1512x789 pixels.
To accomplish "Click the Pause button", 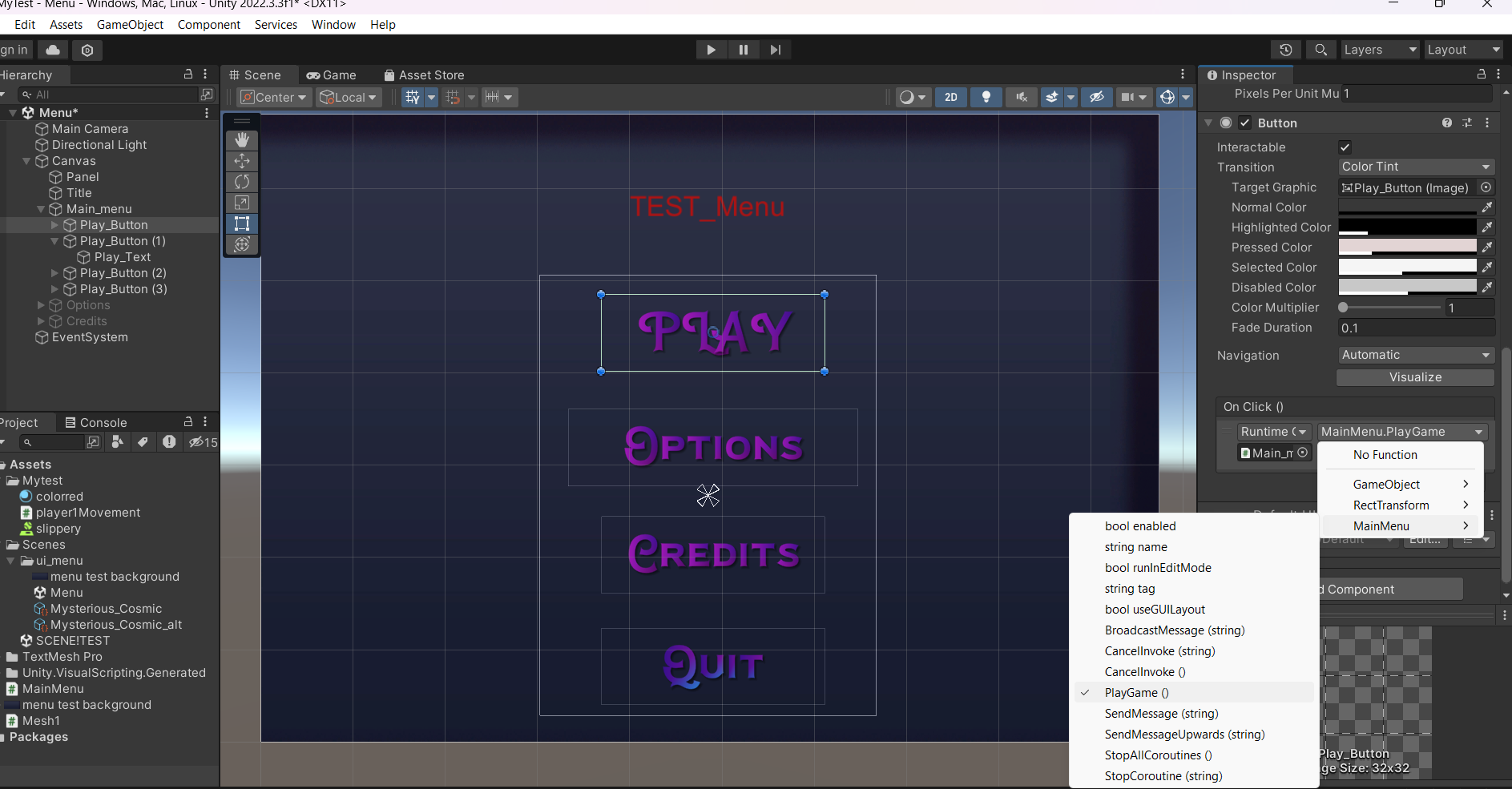I will pyautogui.click(x=744, y=50).
